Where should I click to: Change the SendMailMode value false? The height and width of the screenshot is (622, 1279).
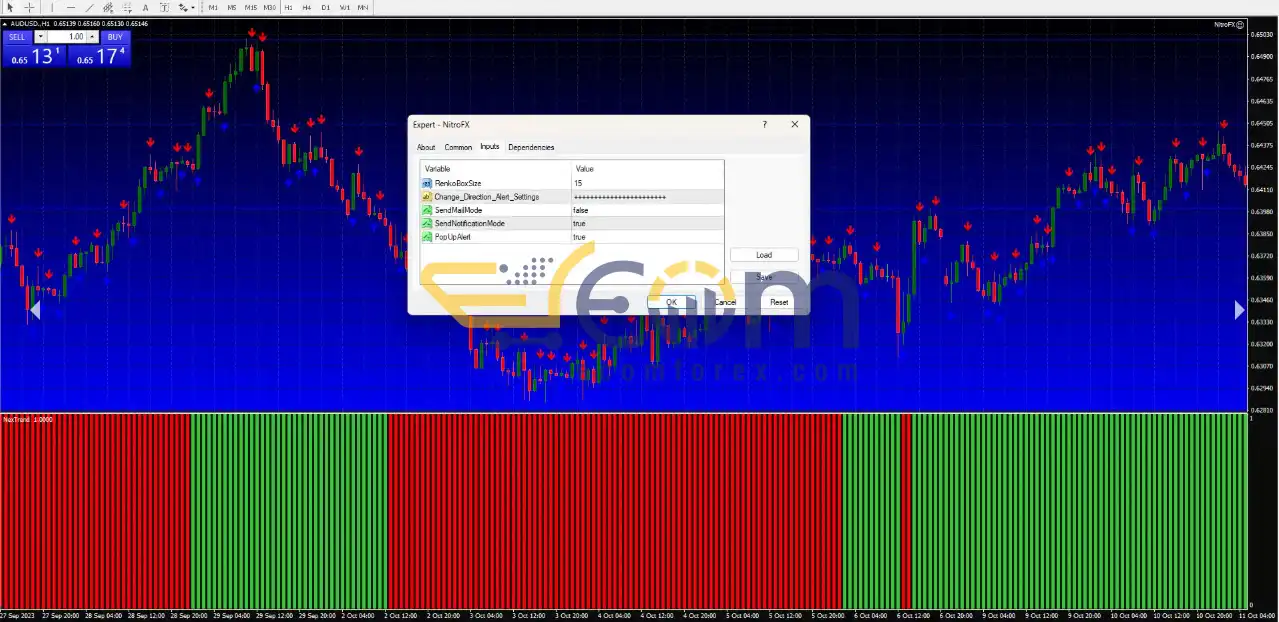tap(646, 210)
